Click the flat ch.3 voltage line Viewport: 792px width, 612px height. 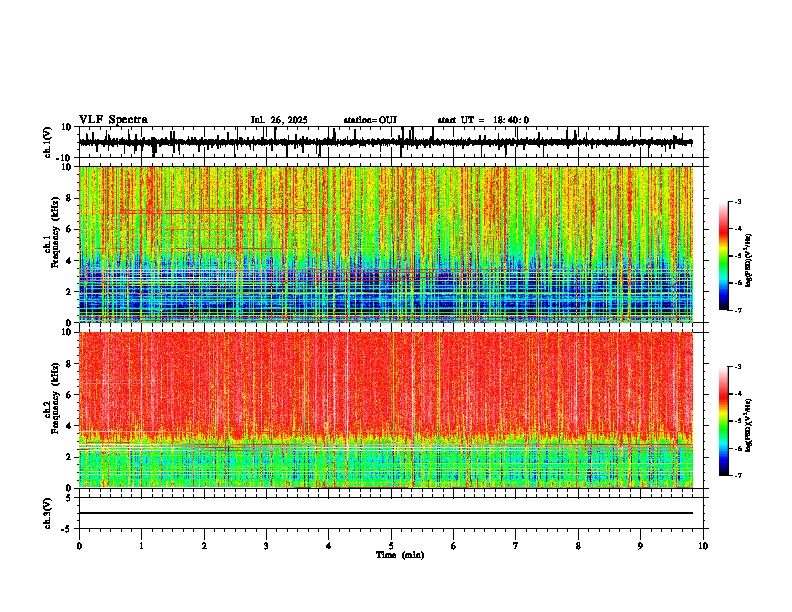[x=385, y=513]
